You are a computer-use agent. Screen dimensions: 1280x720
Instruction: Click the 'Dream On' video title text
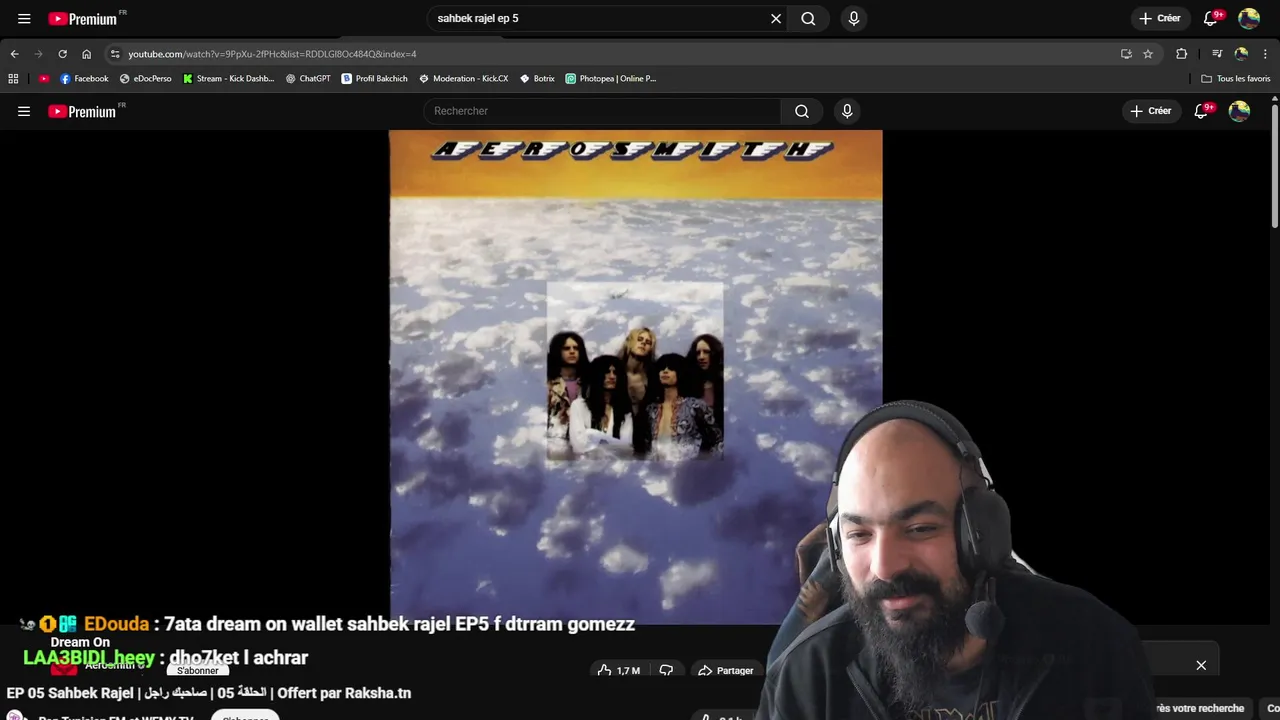80,642
